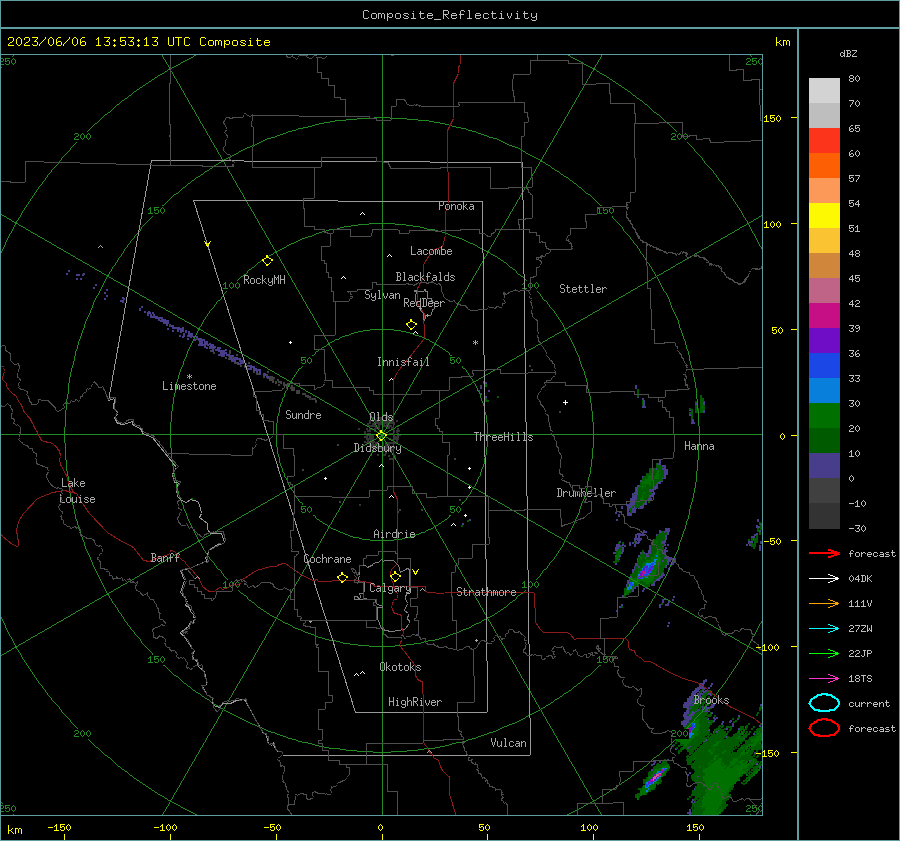Click the Airdrie label
Viewport: 900px width, 841px height.
click(x=394, y=534)
